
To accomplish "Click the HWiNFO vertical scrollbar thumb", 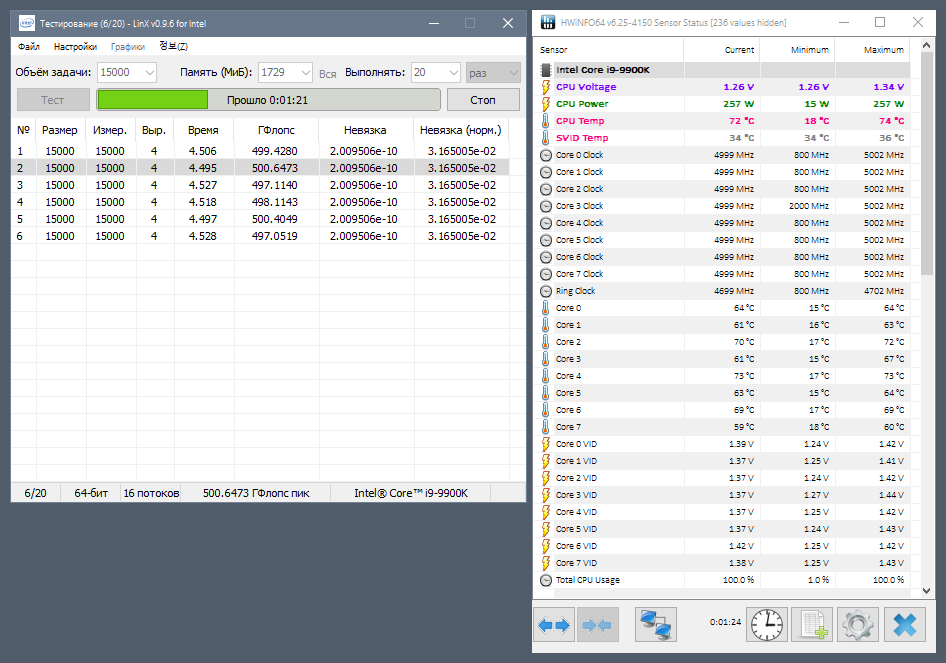I will click(927, 163).
